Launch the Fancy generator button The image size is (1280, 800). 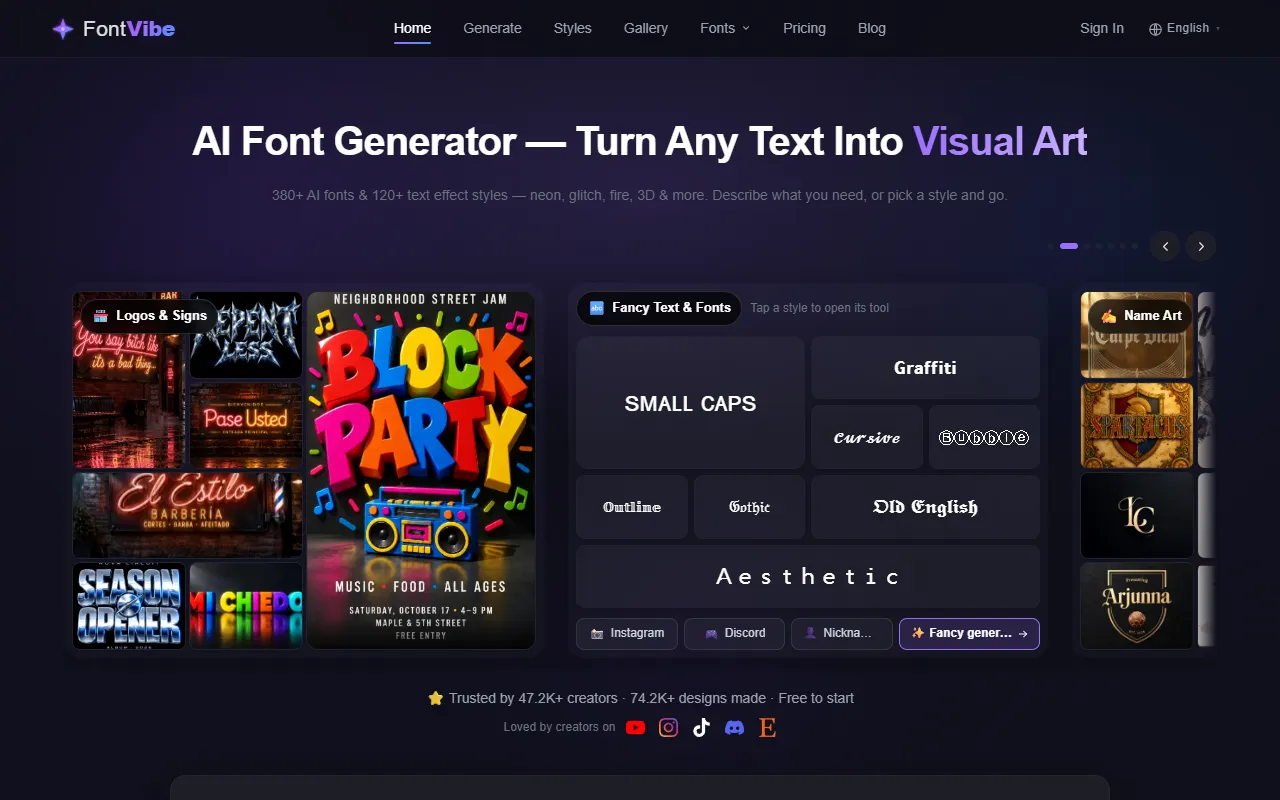(970, 634)
